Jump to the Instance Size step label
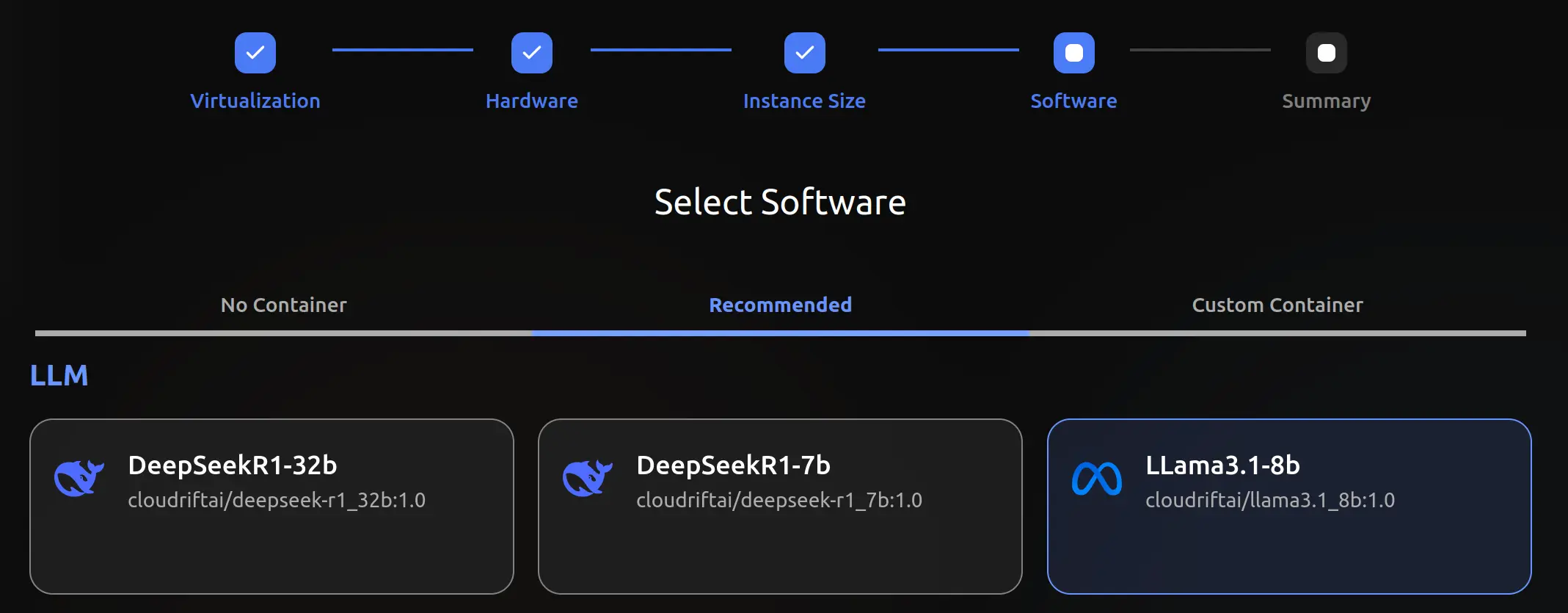The image size is (1568, 613). tap(804, 101)
